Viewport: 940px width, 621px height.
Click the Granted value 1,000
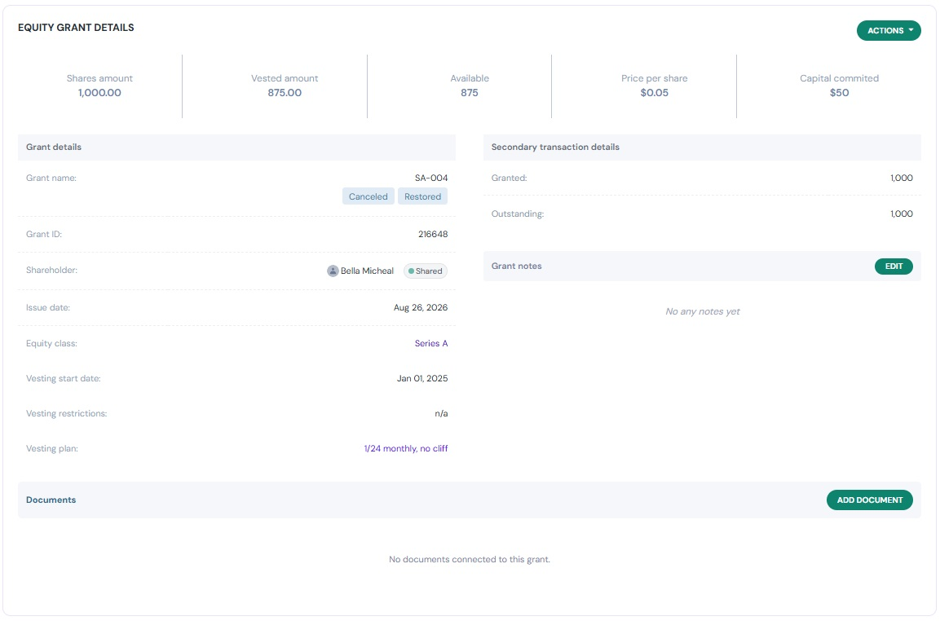(x=901, y=178)
